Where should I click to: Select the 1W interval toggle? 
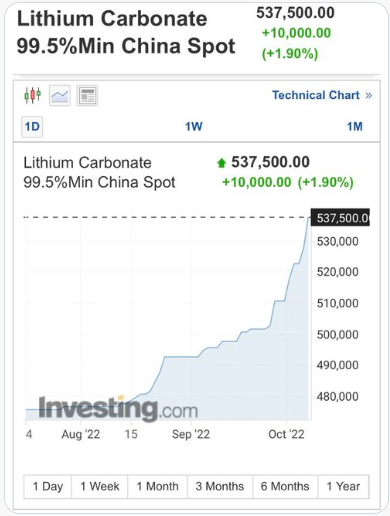tap(194, 127)
